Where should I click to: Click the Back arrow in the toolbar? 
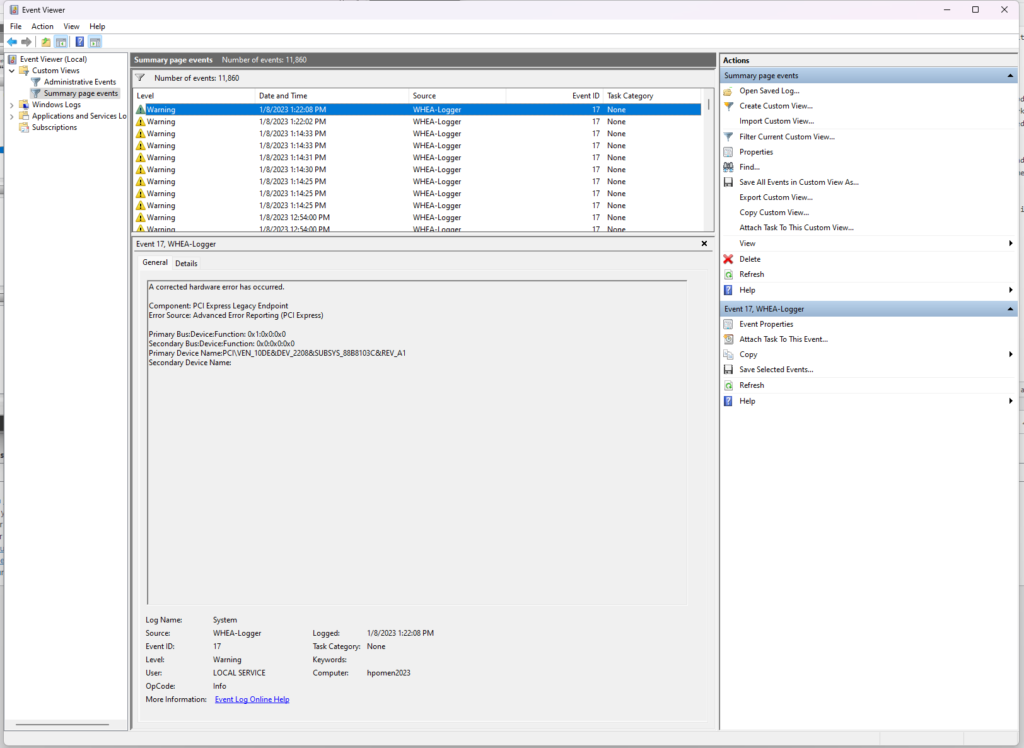pos(11,42)
